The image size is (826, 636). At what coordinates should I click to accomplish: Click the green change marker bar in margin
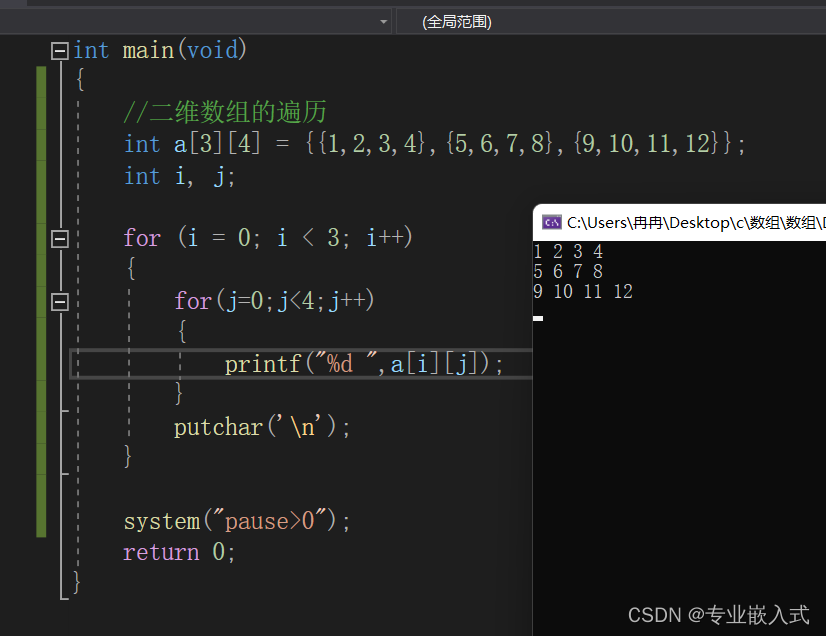pos(41,300)
